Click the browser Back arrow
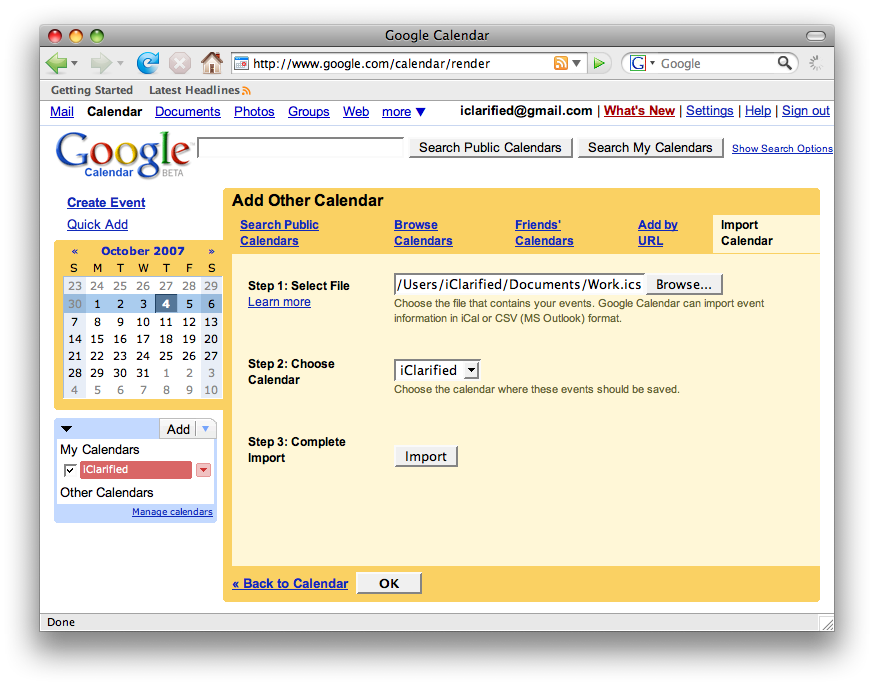This screenshot has height=686, width=874. 56,64
